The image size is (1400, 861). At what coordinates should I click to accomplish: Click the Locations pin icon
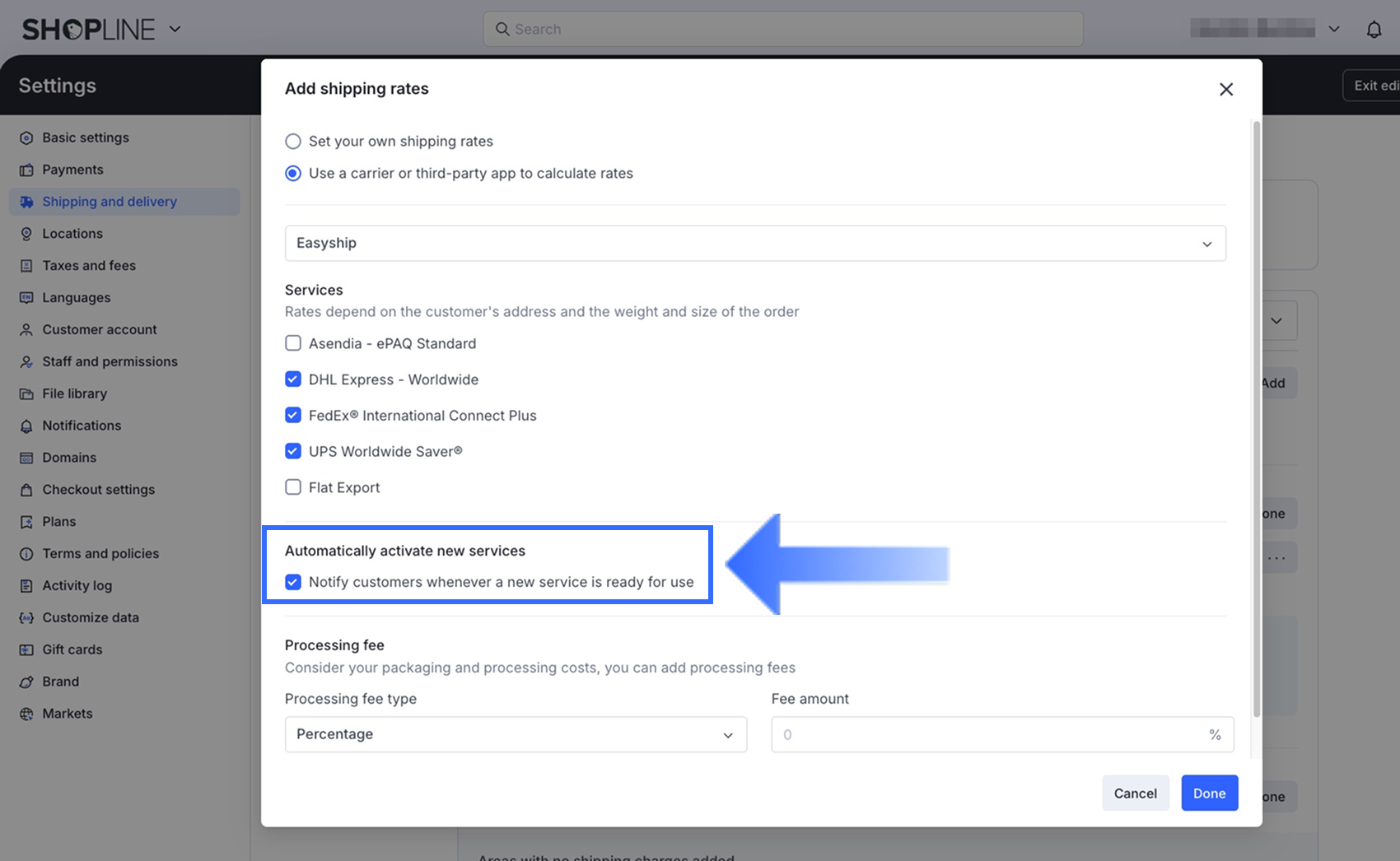tap(26, 234)
